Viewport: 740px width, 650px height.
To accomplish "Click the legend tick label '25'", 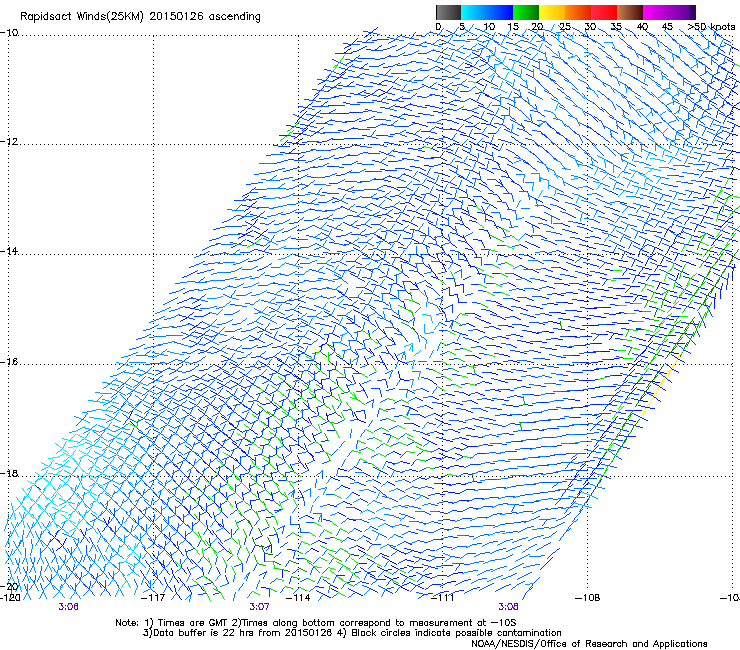I will tap(565, 27).
